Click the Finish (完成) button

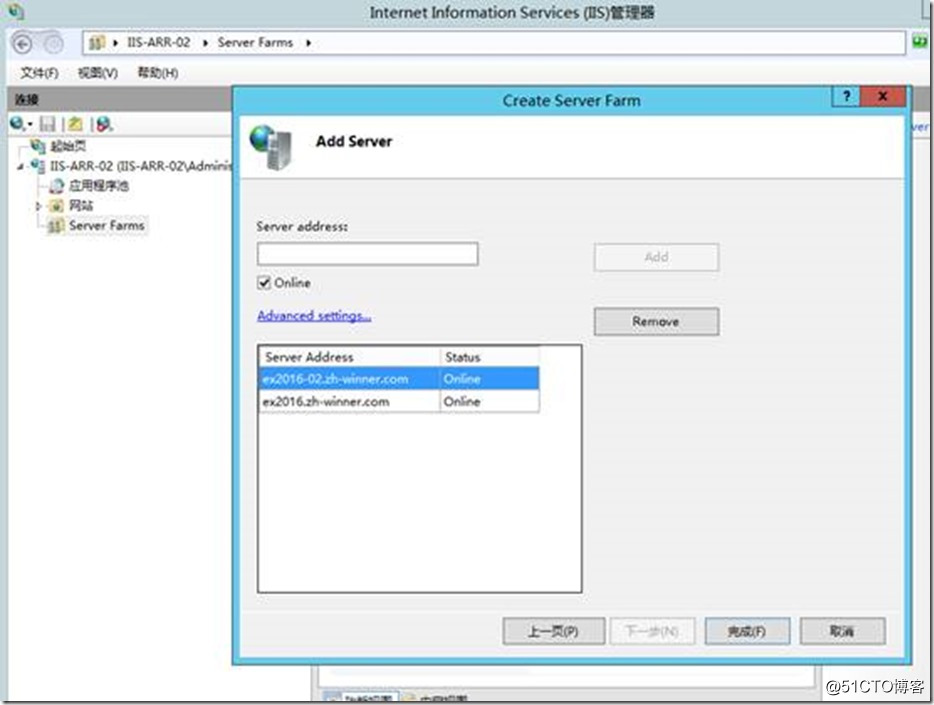(x=747, y=631)
